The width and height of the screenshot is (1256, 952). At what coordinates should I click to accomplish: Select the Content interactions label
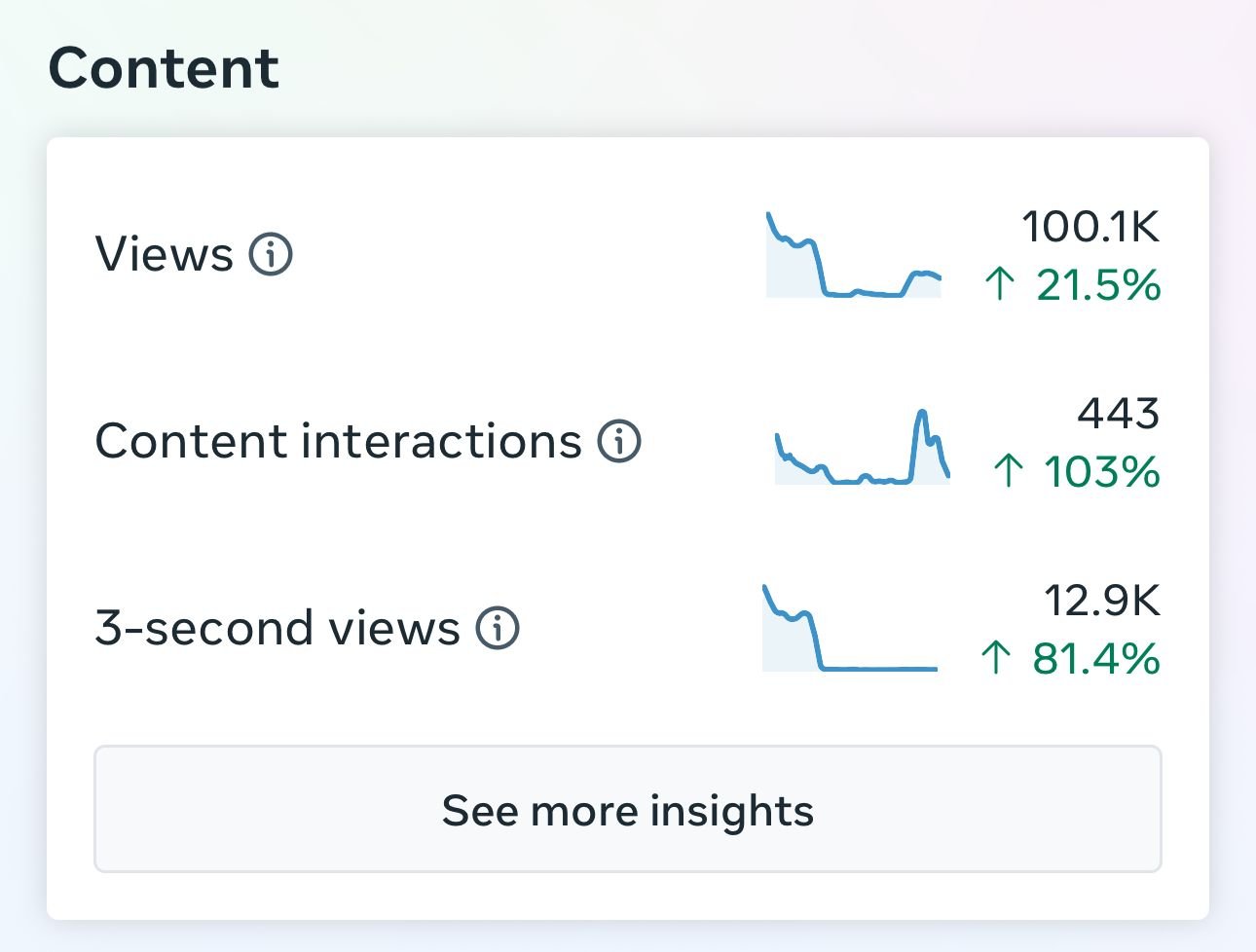338,441
